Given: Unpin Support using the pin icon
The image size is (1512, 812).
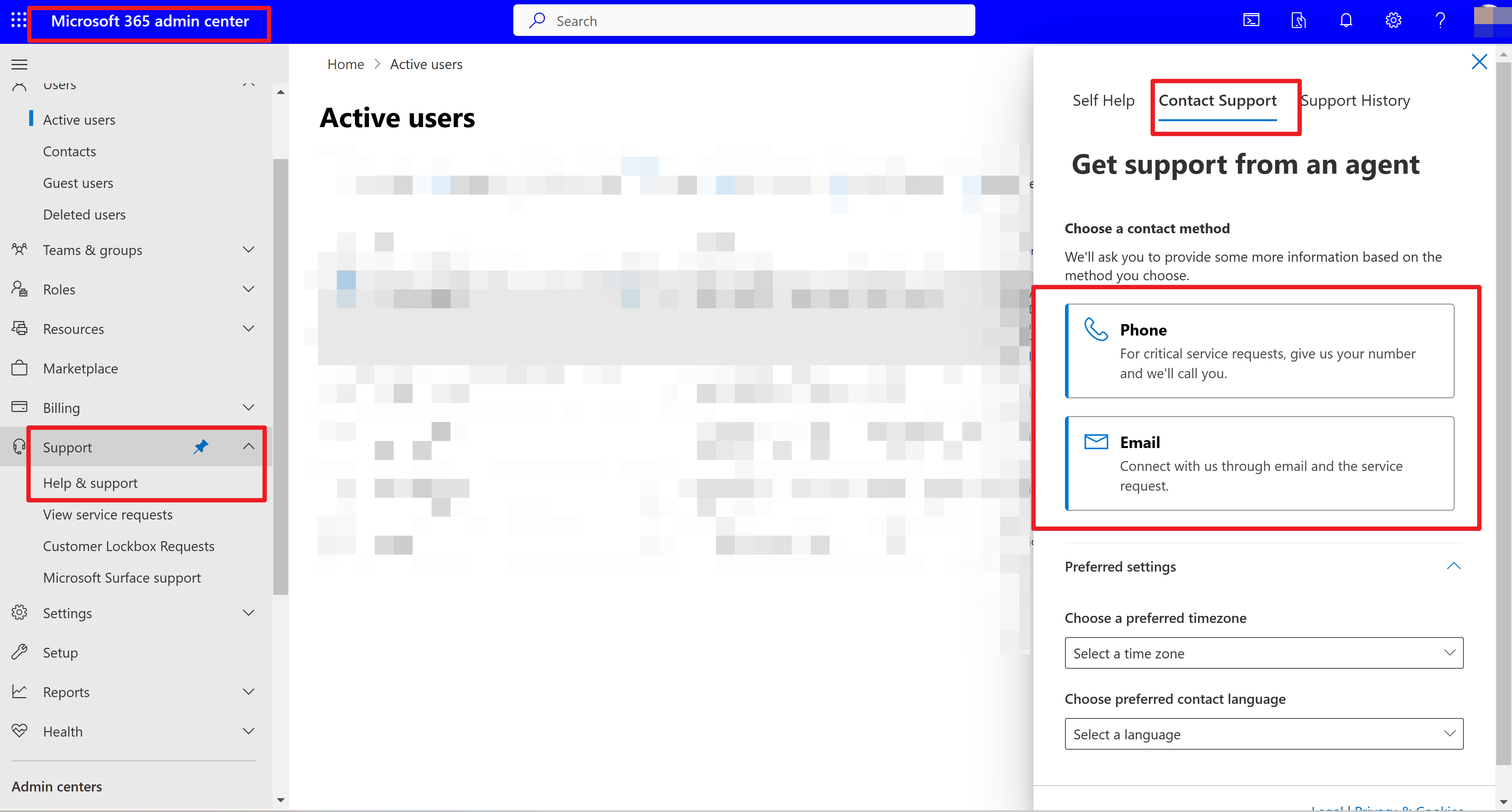Looking at the screenshot, I should tap(201, 446).
